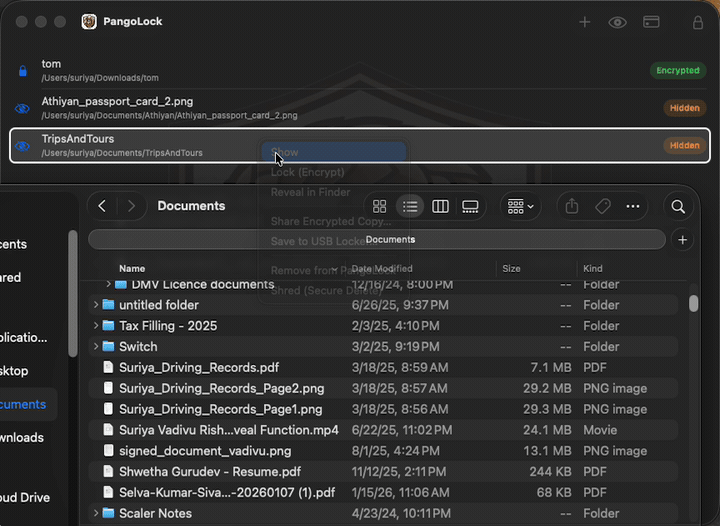Go forward in Finder with the right chevron
This screenshot has height=526, width=720.
(x=131, y=206)
